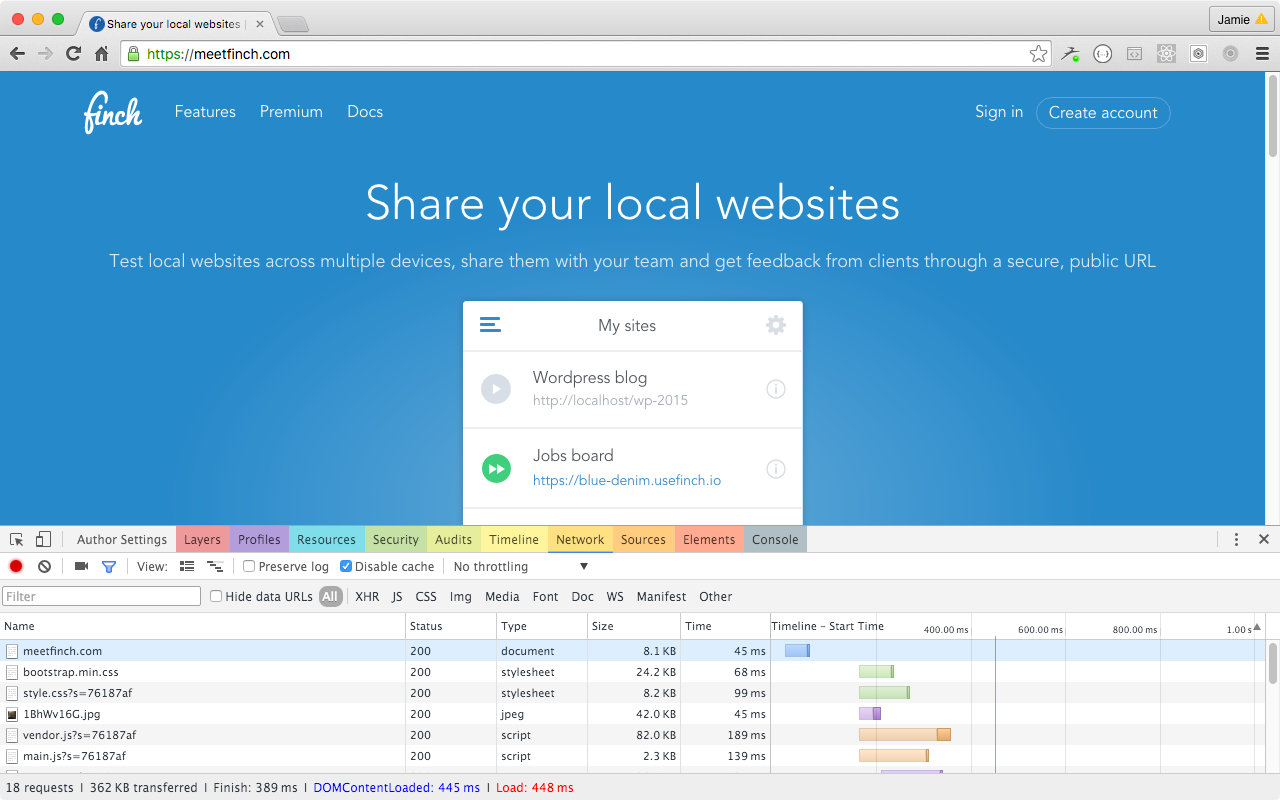Screen dimensions: 1280x800
Task: Click the Premium nav link
Action: 291,112
